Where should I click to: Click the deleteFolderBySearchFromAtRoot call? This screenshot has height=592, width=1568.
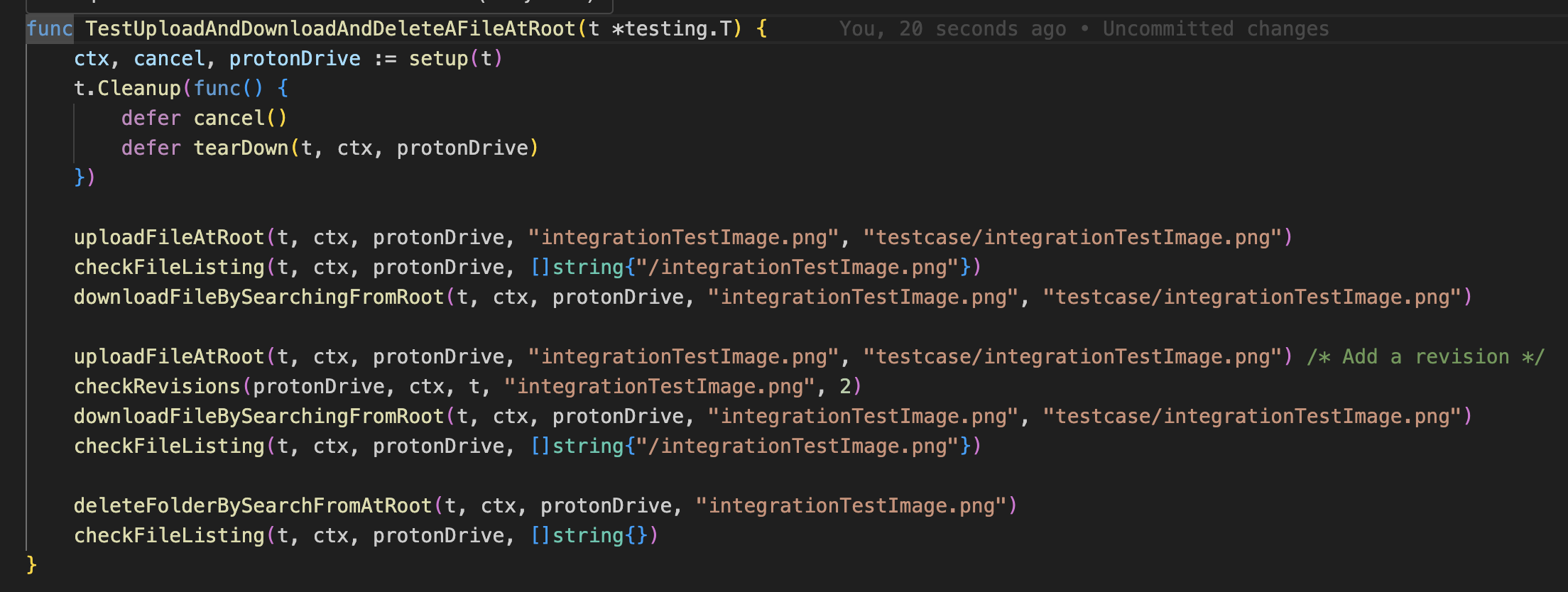pyautogui.click(x=253, y=506)
